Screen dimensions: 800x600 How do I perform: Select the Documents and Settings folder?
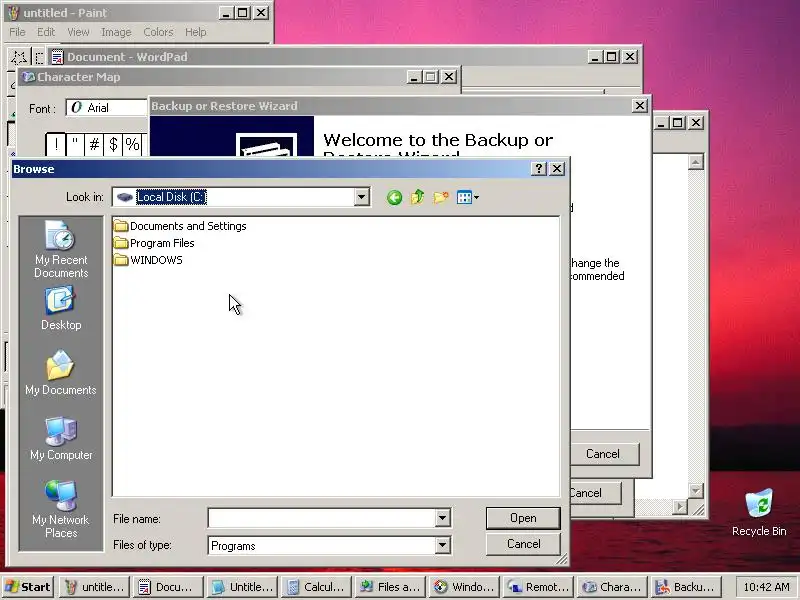180,226
